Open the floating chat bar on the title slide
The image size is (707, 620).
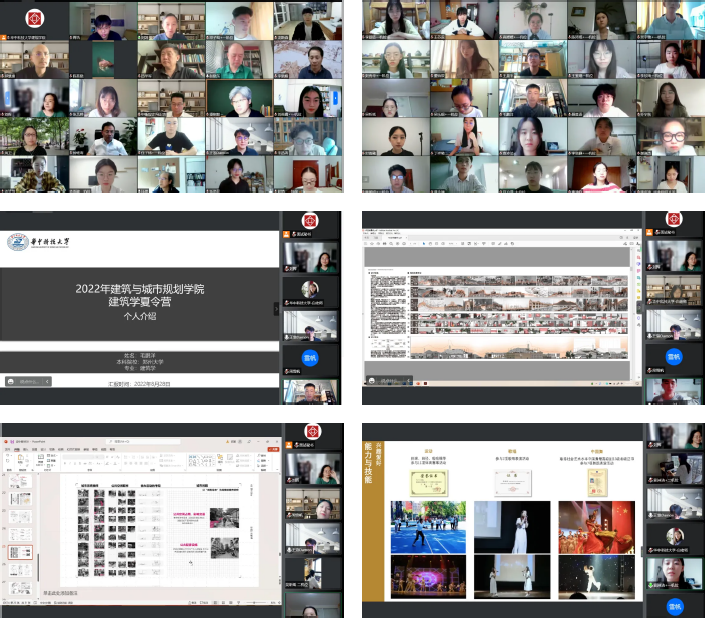click(24, 381)
